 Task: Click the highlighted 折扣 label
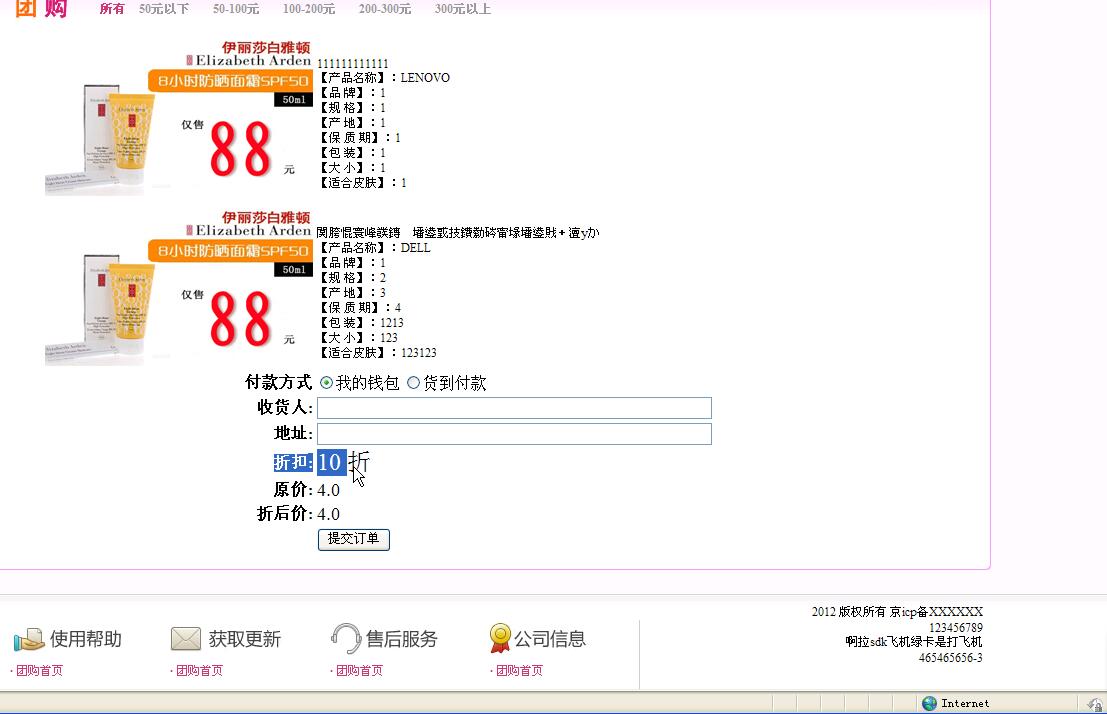click(x=293, y=463)
